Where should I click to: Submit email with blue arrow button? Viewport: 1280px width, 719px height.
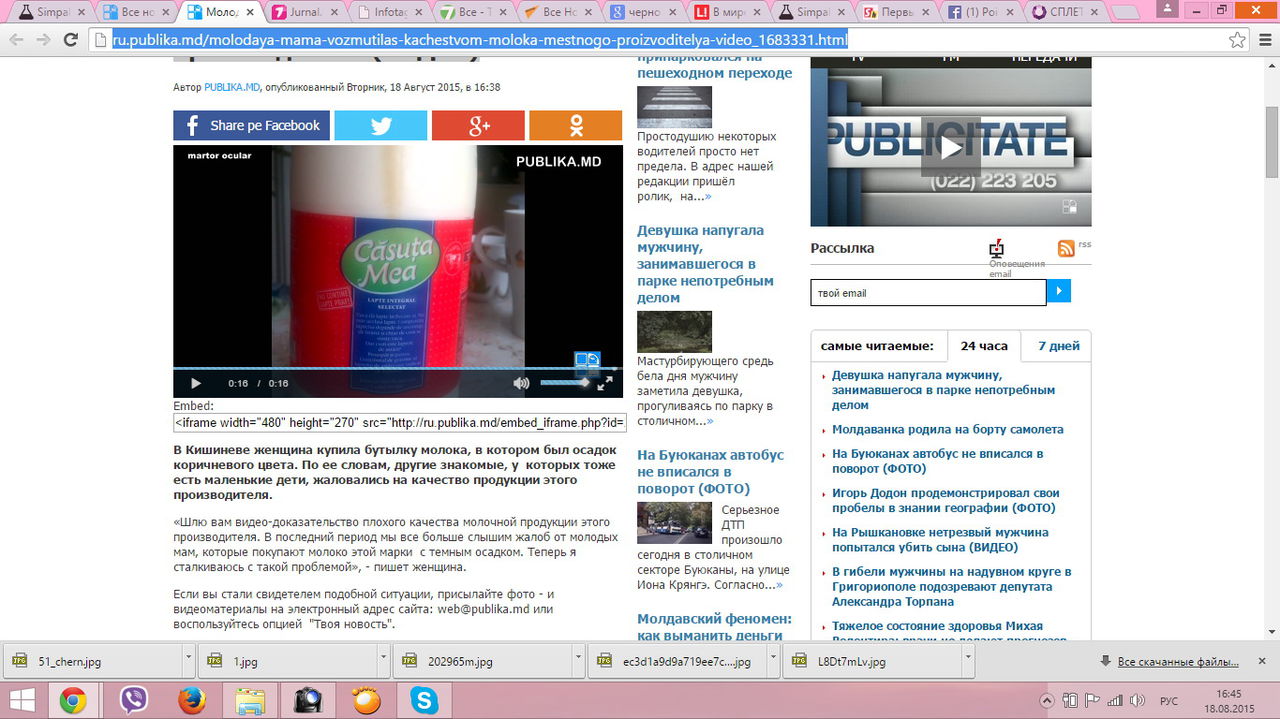(x=1059, y=291)
